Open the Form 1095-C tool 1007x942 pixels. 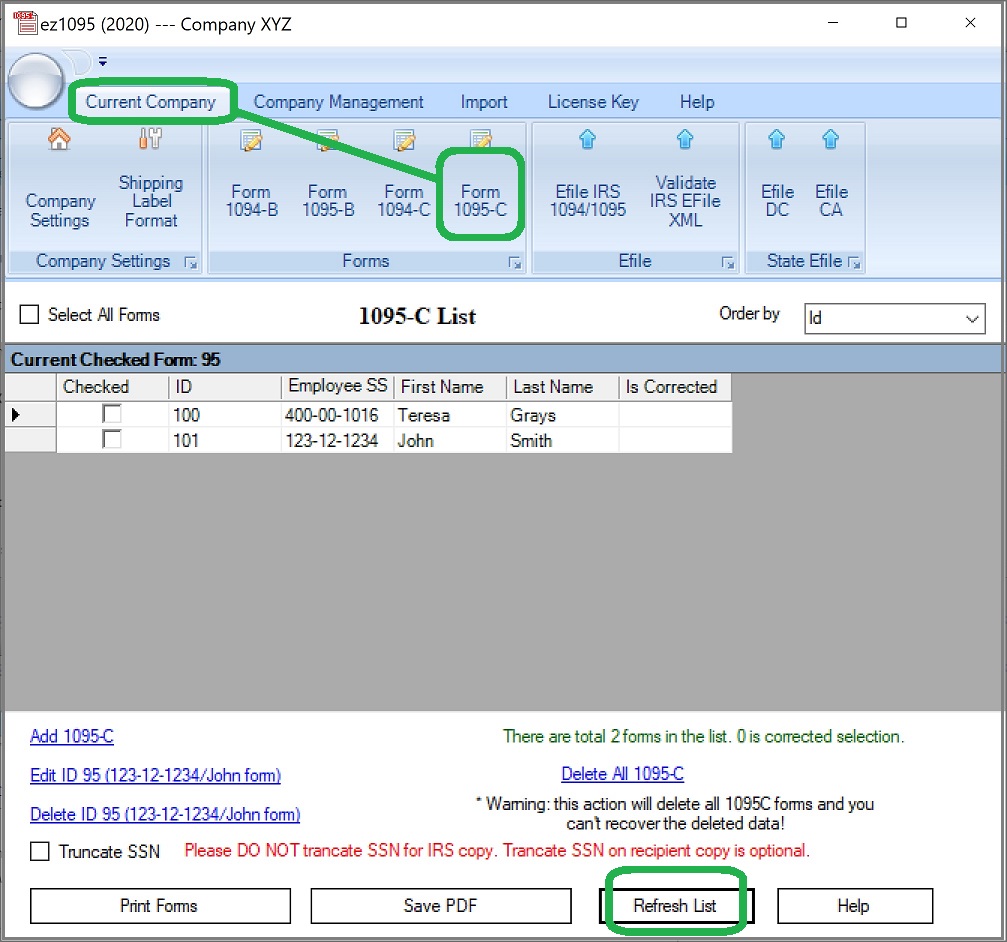pos(481,192)
